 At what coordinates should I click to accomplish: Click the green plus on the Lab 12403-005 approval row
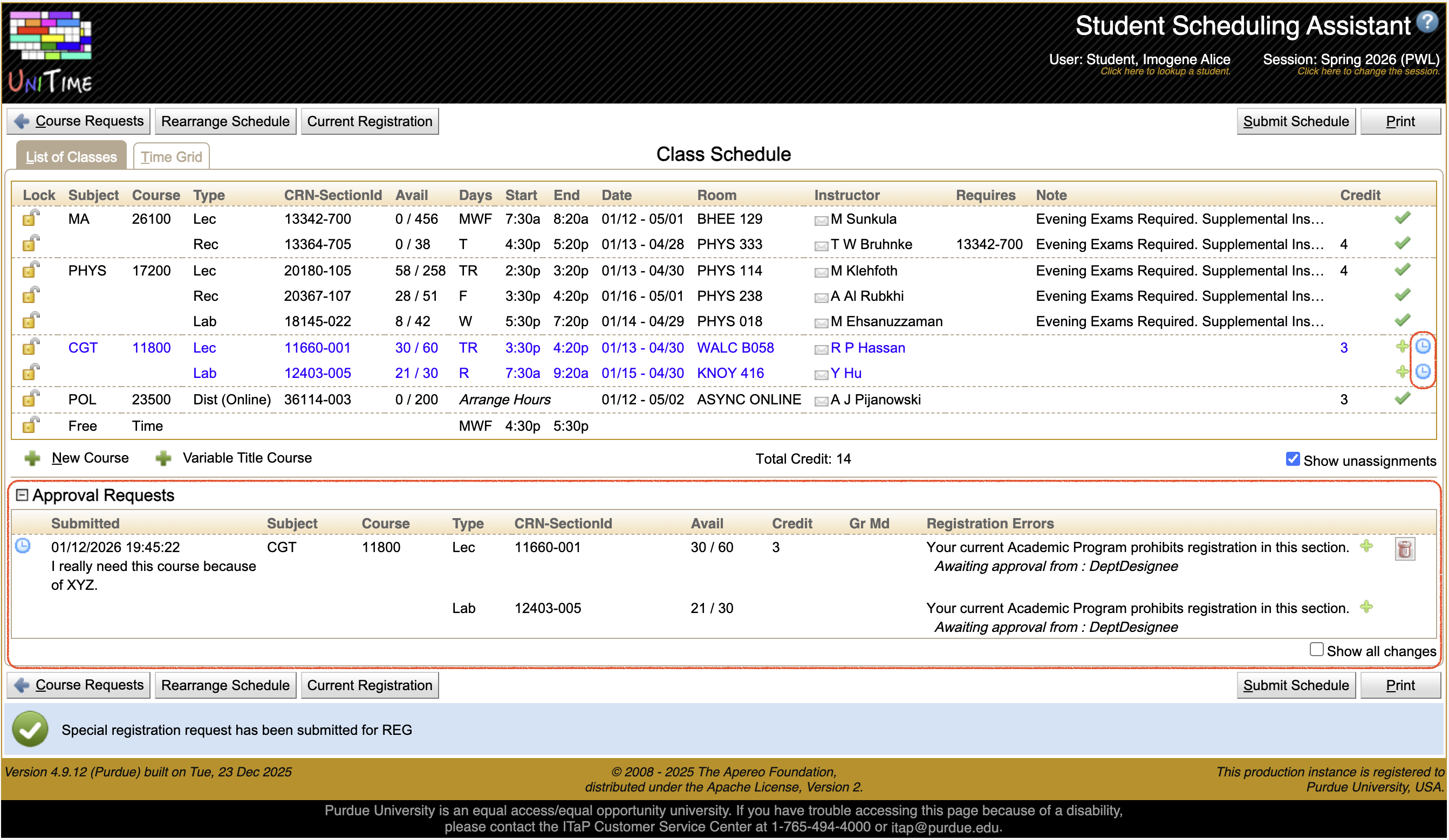coord(1368,608)
